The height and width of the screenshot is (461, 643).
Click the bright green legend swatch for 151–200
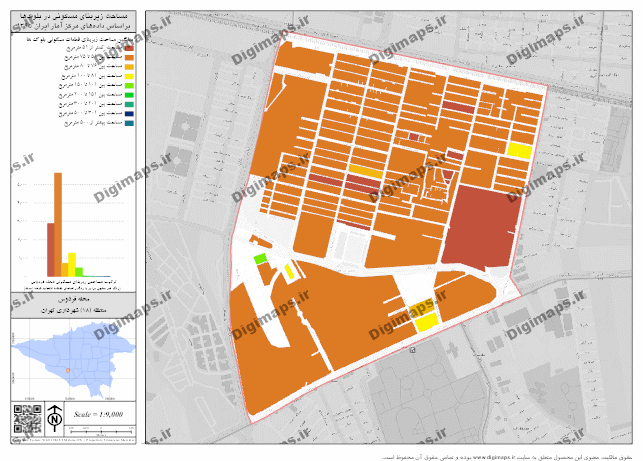(129, 95)
